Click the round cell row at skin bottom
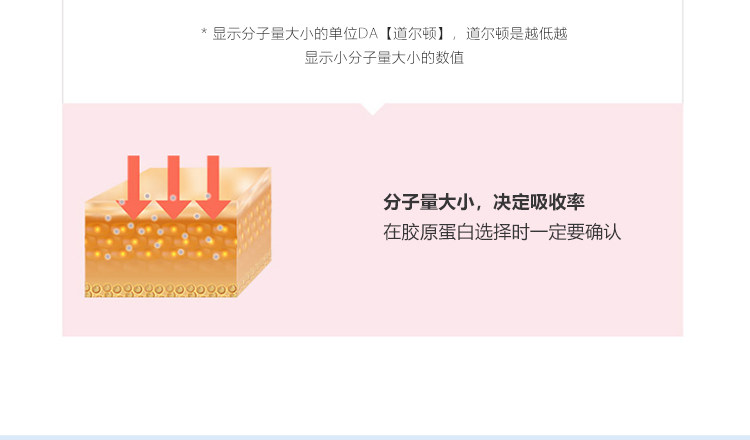Viewport: 750px width, 440px height. (161, 290)
